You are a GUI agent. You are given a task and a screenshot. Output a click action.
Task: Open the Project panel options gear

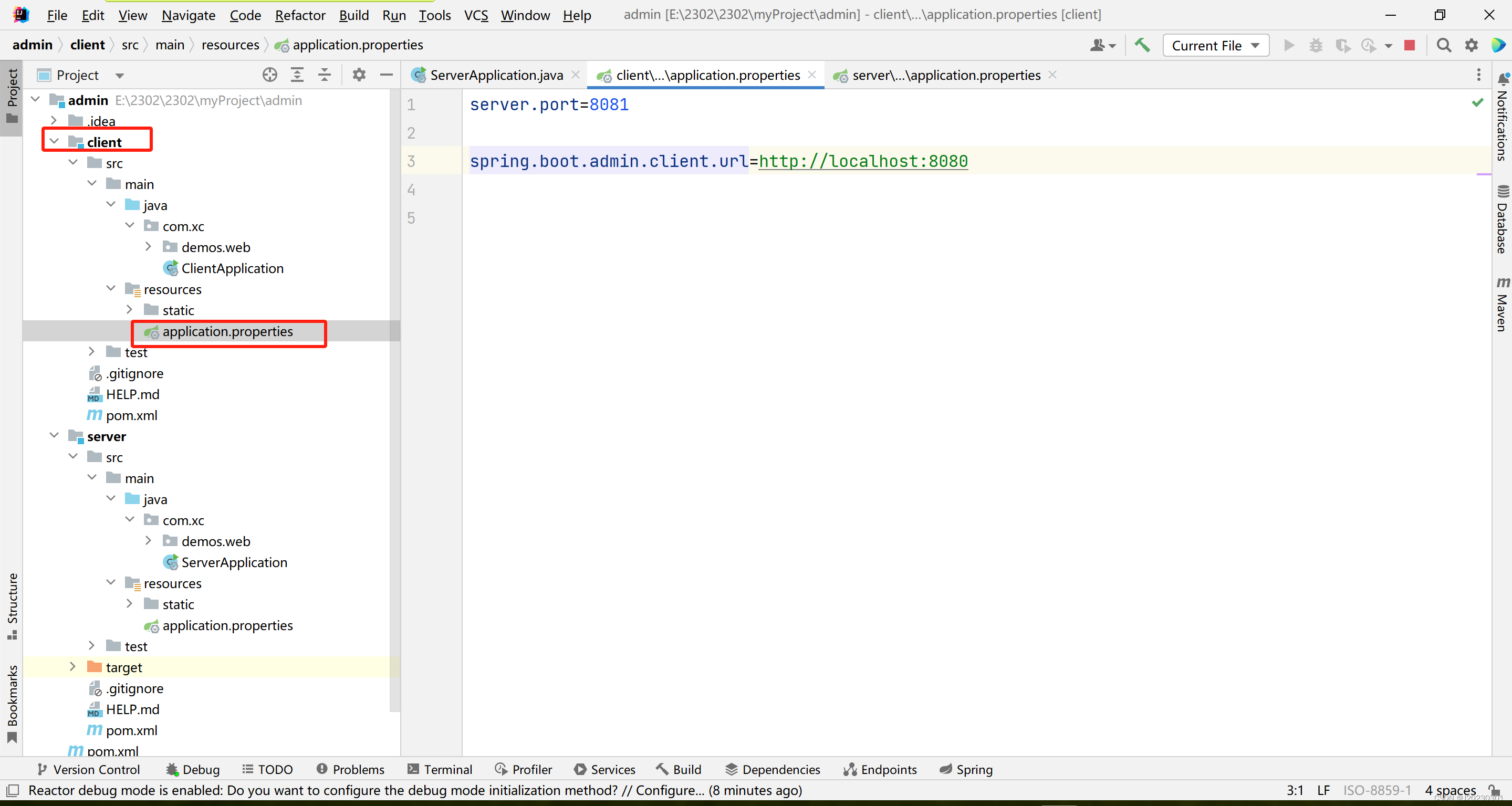[359, 75]
